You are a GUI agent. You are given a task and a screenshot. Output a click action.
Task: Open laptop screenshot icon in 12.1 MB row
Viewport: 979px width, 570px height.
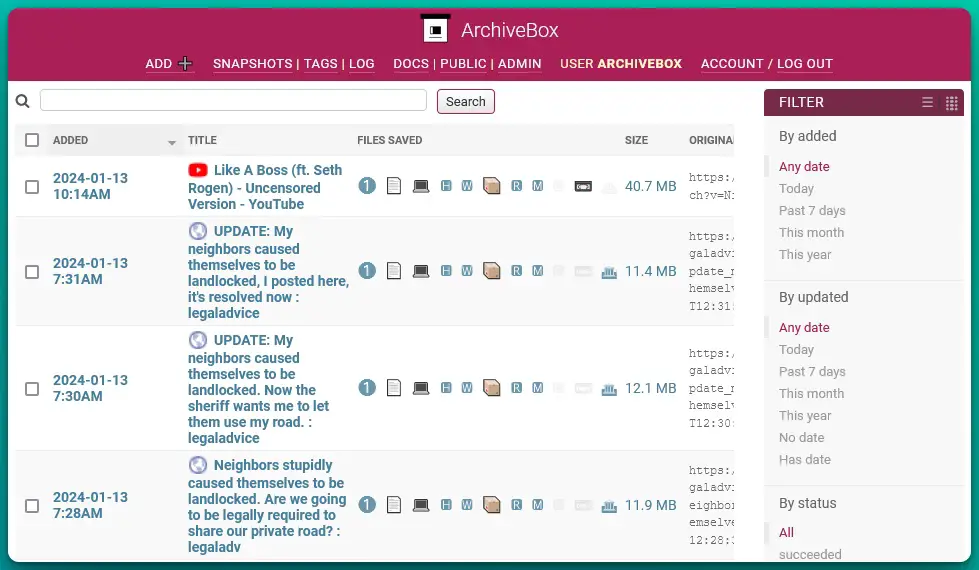coord(421,388)
